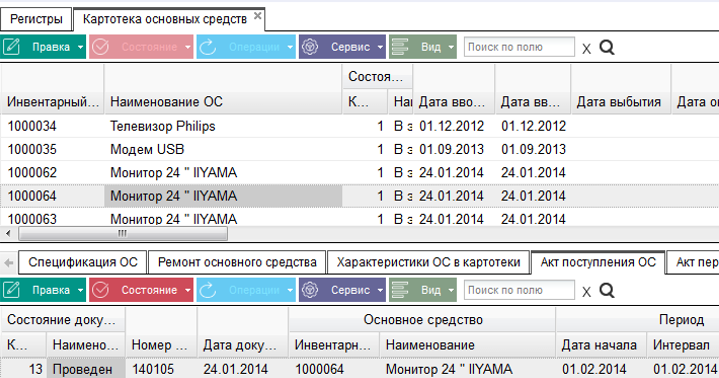The height and width of the screenshot is (378, 719).
Task: Click the Состояние checkmark icon in bottom toolbar
Action: point(100,290)
